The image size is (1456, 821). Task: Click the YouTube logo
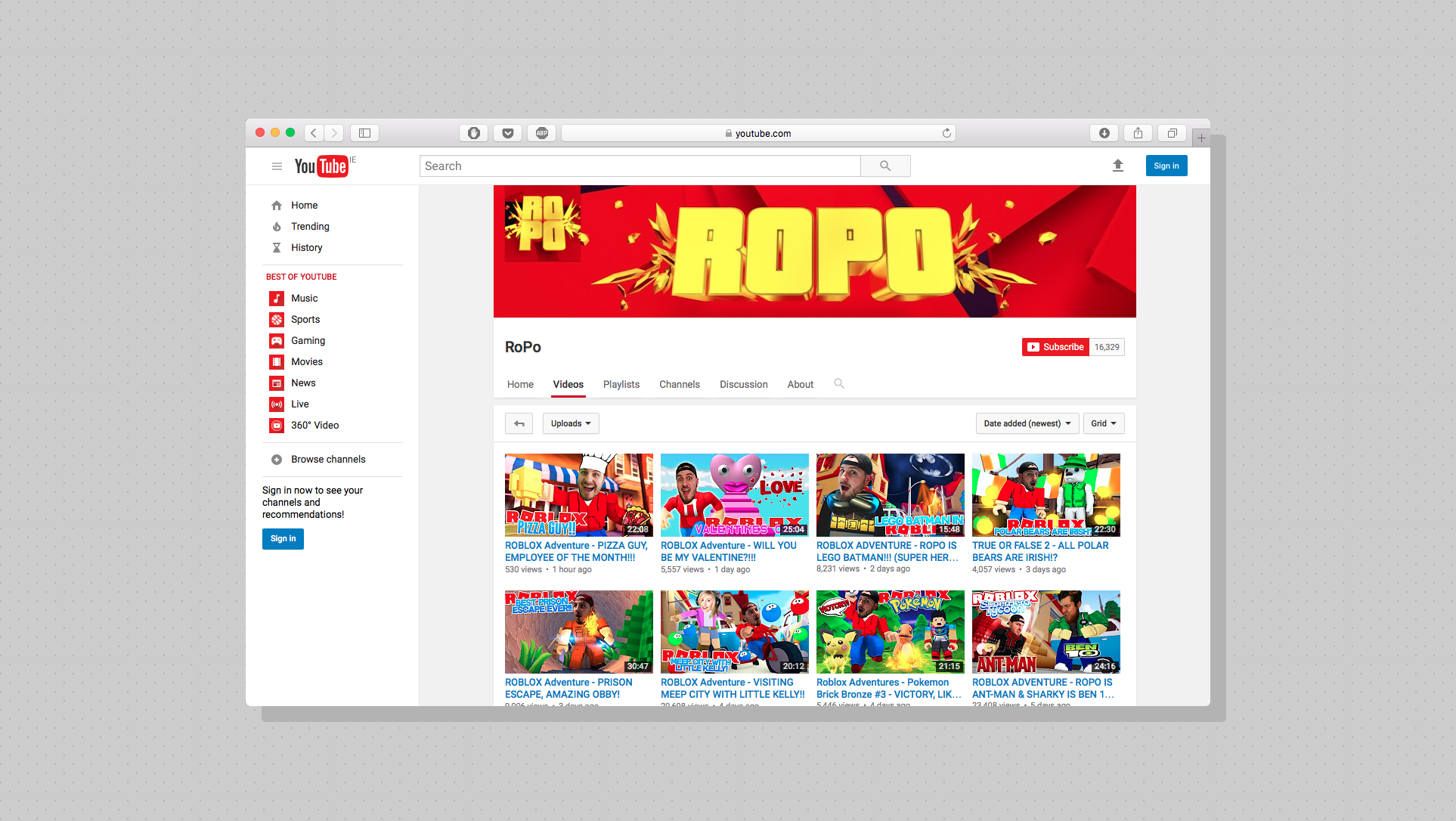pyautogui.click(x=321, y=166)
